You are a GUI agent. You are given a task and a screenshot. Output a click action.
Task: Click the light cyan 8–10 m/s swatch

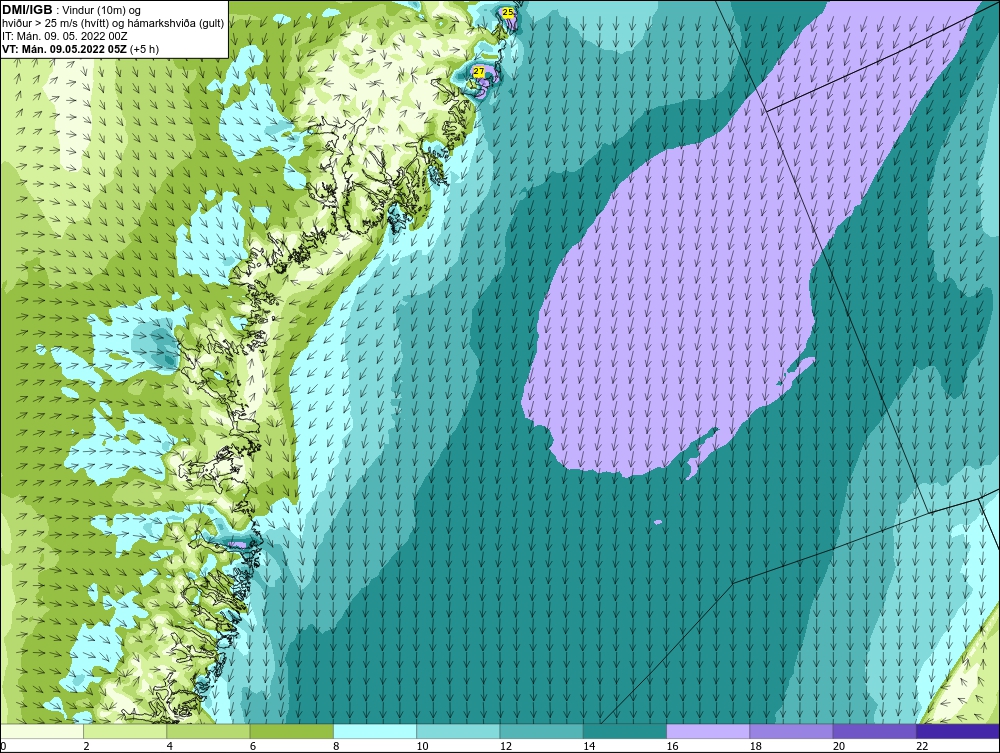pos(375,731)
